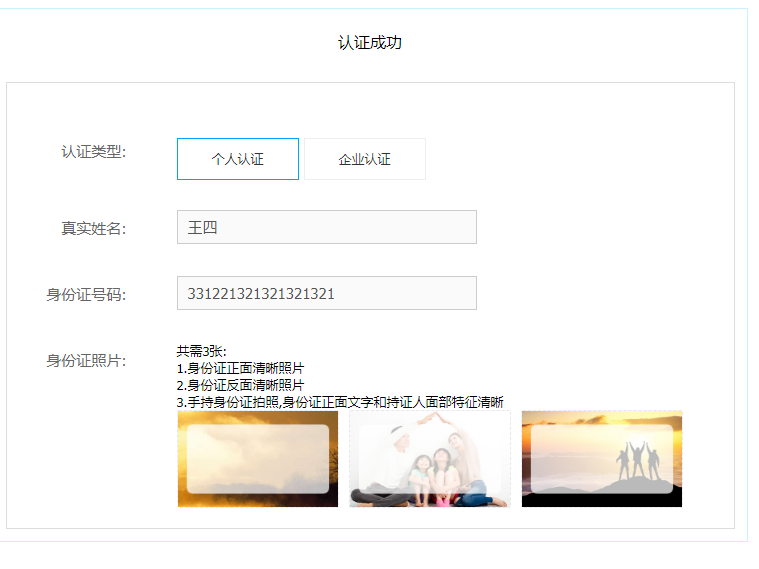Open the first ID photo with golden clouds
The image size is (759, 569).
[x=257, y=459]
